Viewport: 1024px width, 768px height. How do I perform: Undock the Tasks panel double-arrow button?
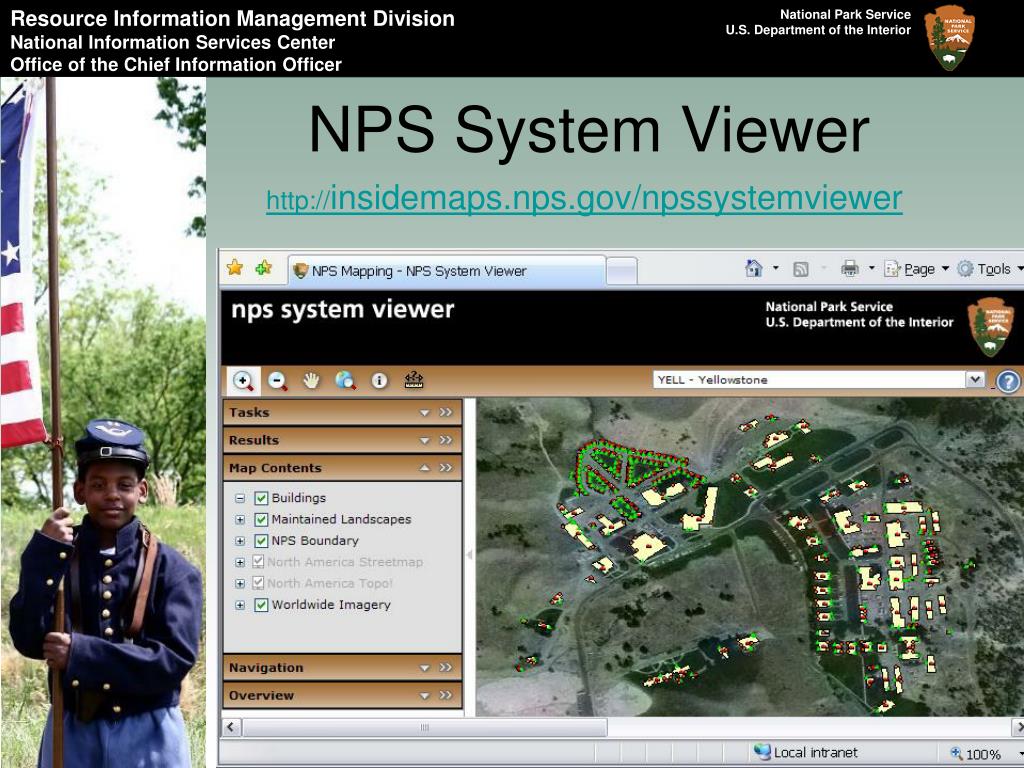click(x=446, y=412)
